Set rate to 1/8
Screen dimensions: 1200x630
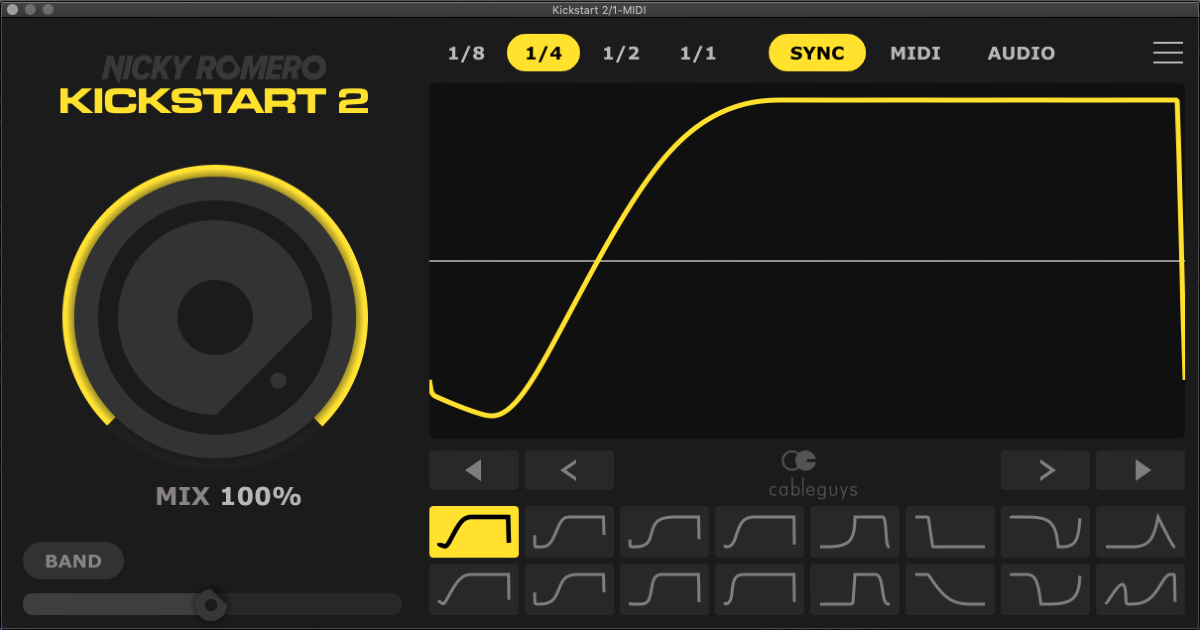466,53
